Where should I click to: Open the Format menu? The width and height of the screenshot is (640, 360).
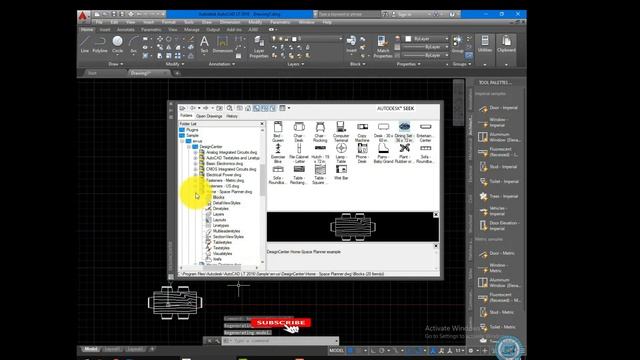coord(169,22)
